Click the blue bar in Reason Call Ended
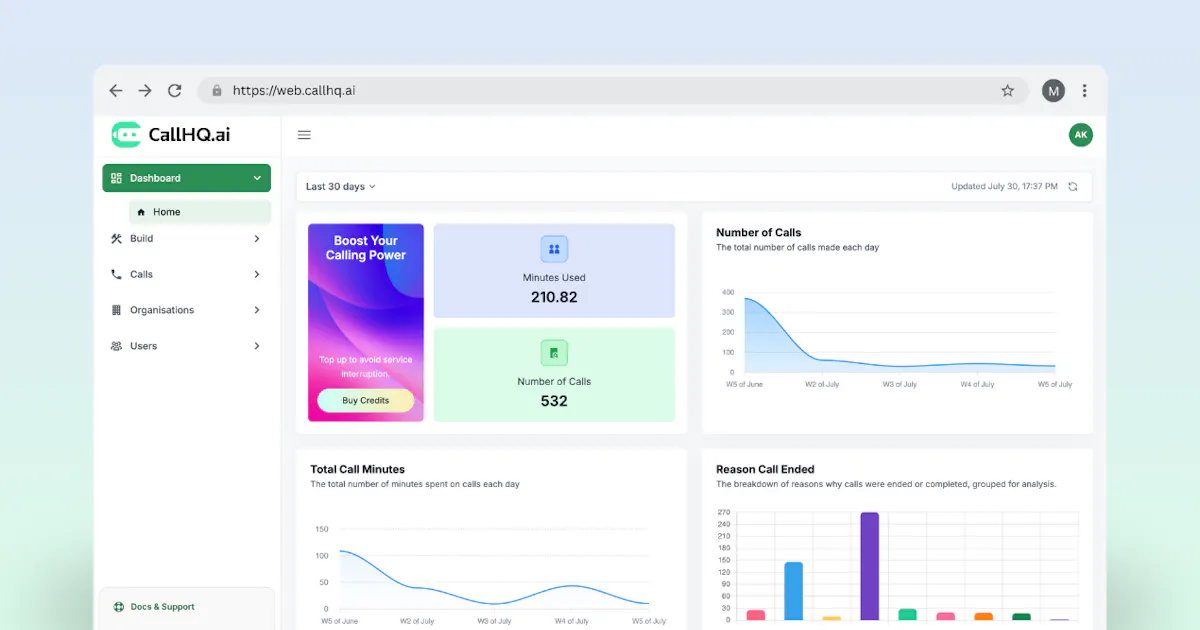The image size is (1200, 630). coord(793,591)
